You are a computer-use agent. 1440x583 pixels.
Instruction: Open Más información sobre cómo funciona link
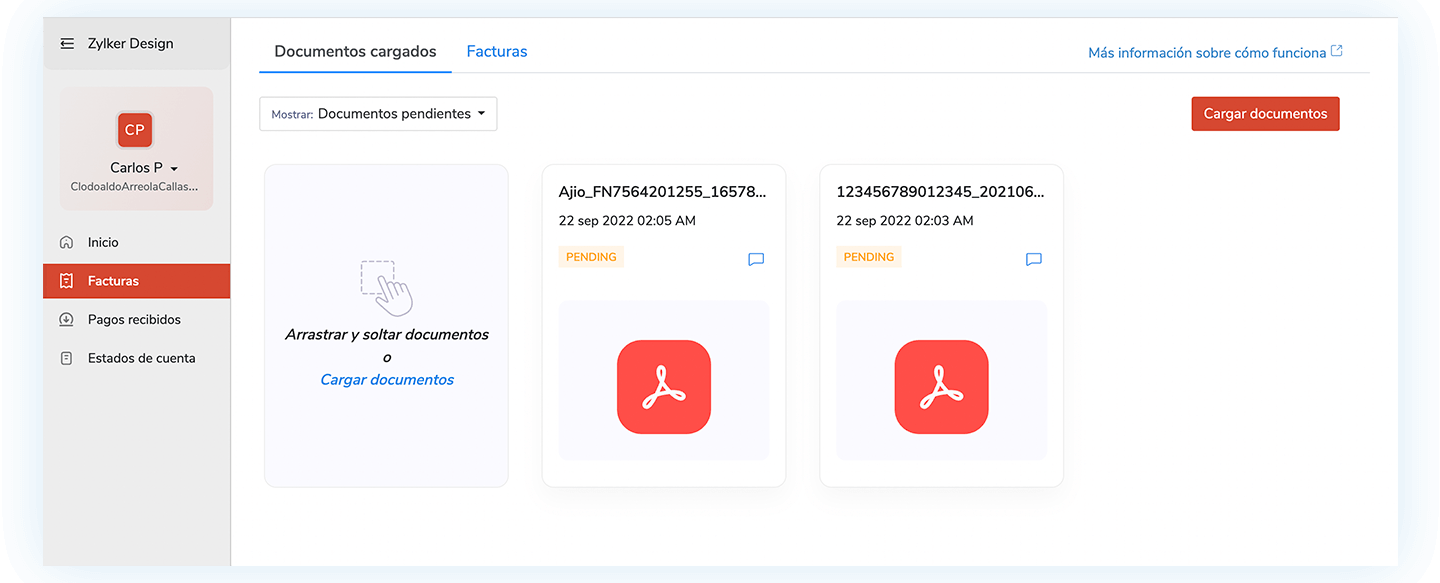pos(1207,53)
